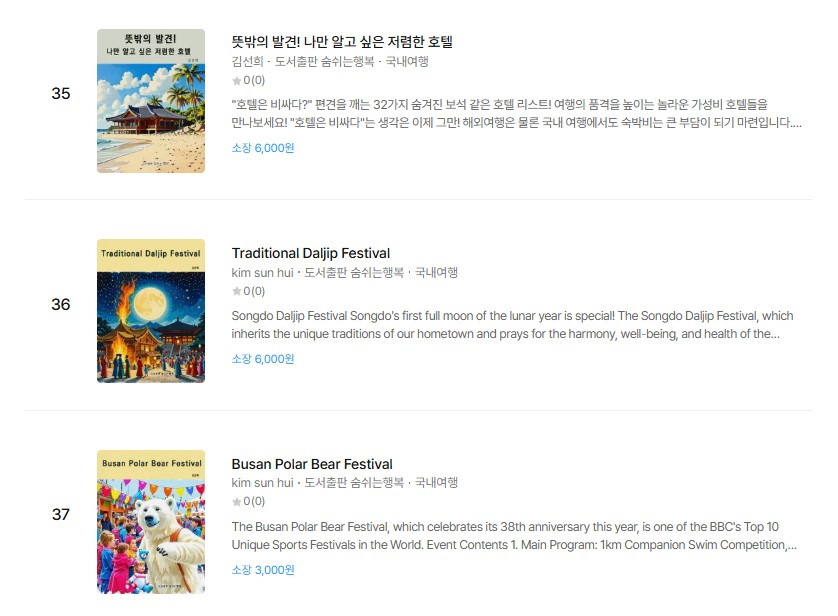
Task: Click the star rating icon of Polar Bear Festival
Action: (x=237, y=502)
